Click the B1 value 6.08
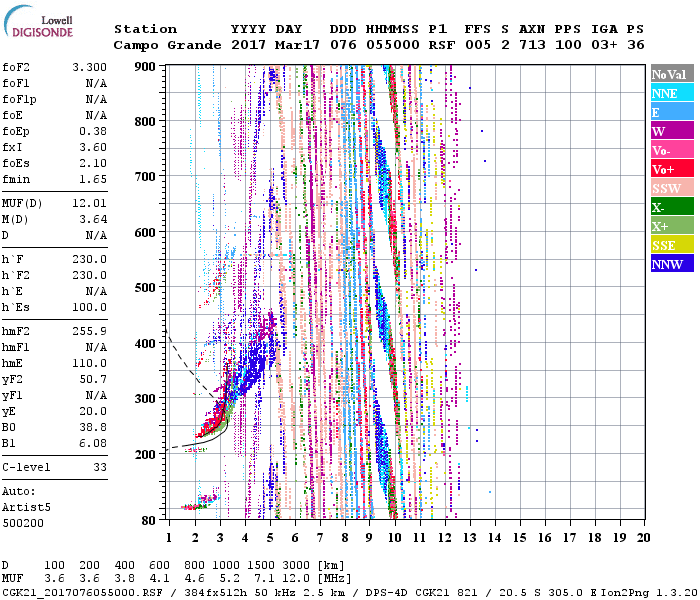 click(x=93, y=443)
